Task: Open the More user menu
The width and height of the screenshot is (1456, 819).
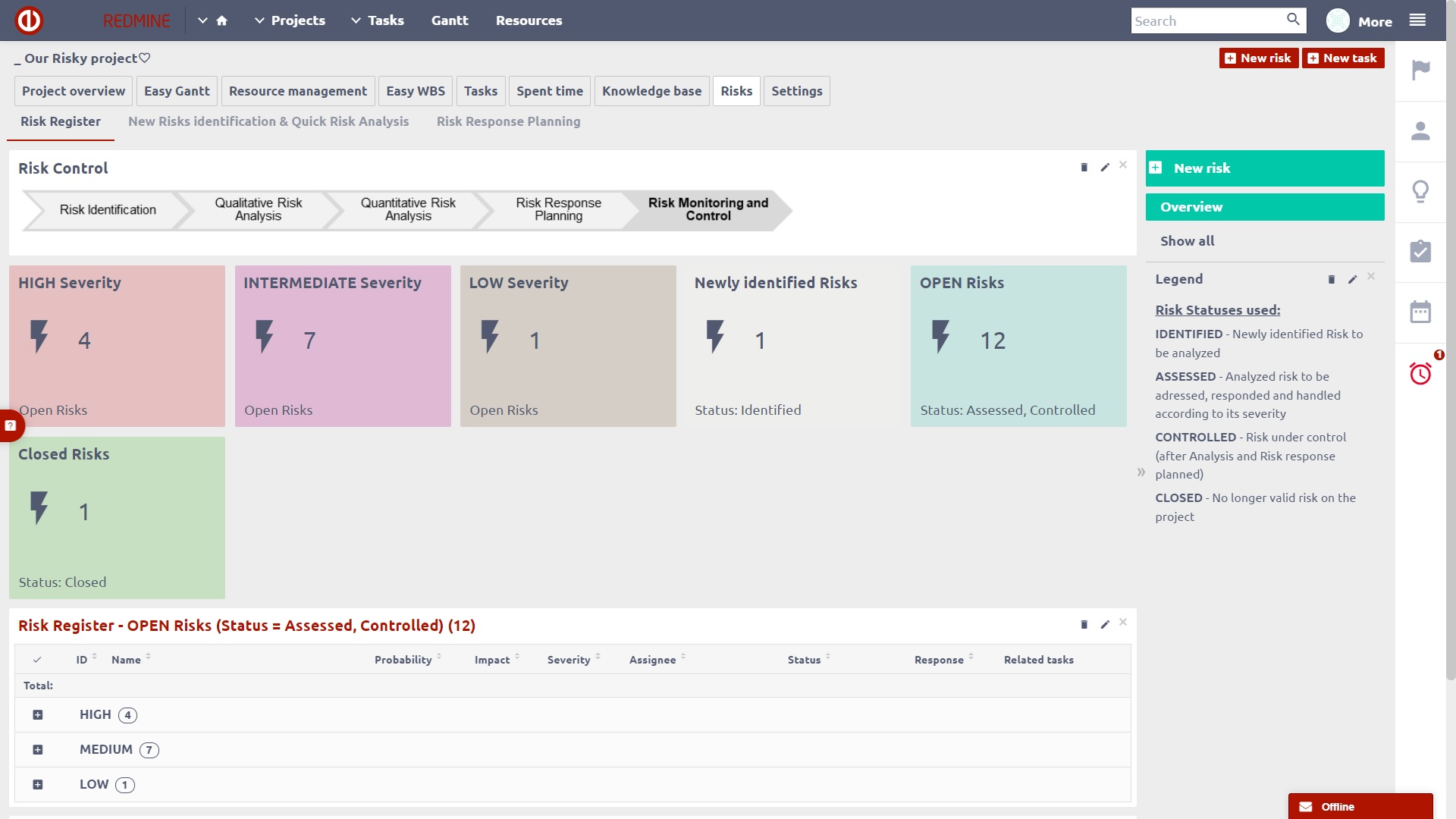Action: pos(1375,22)
